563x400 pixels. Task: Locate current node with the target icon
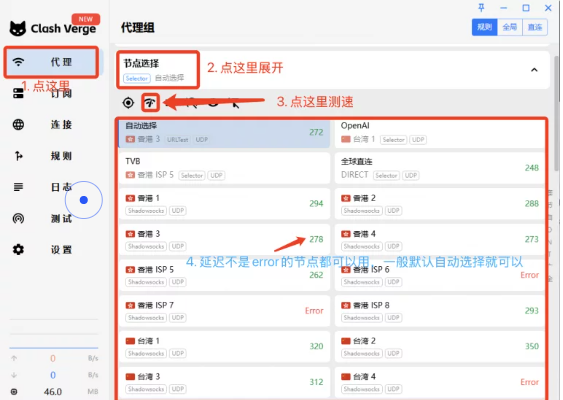tap(128, 103)
